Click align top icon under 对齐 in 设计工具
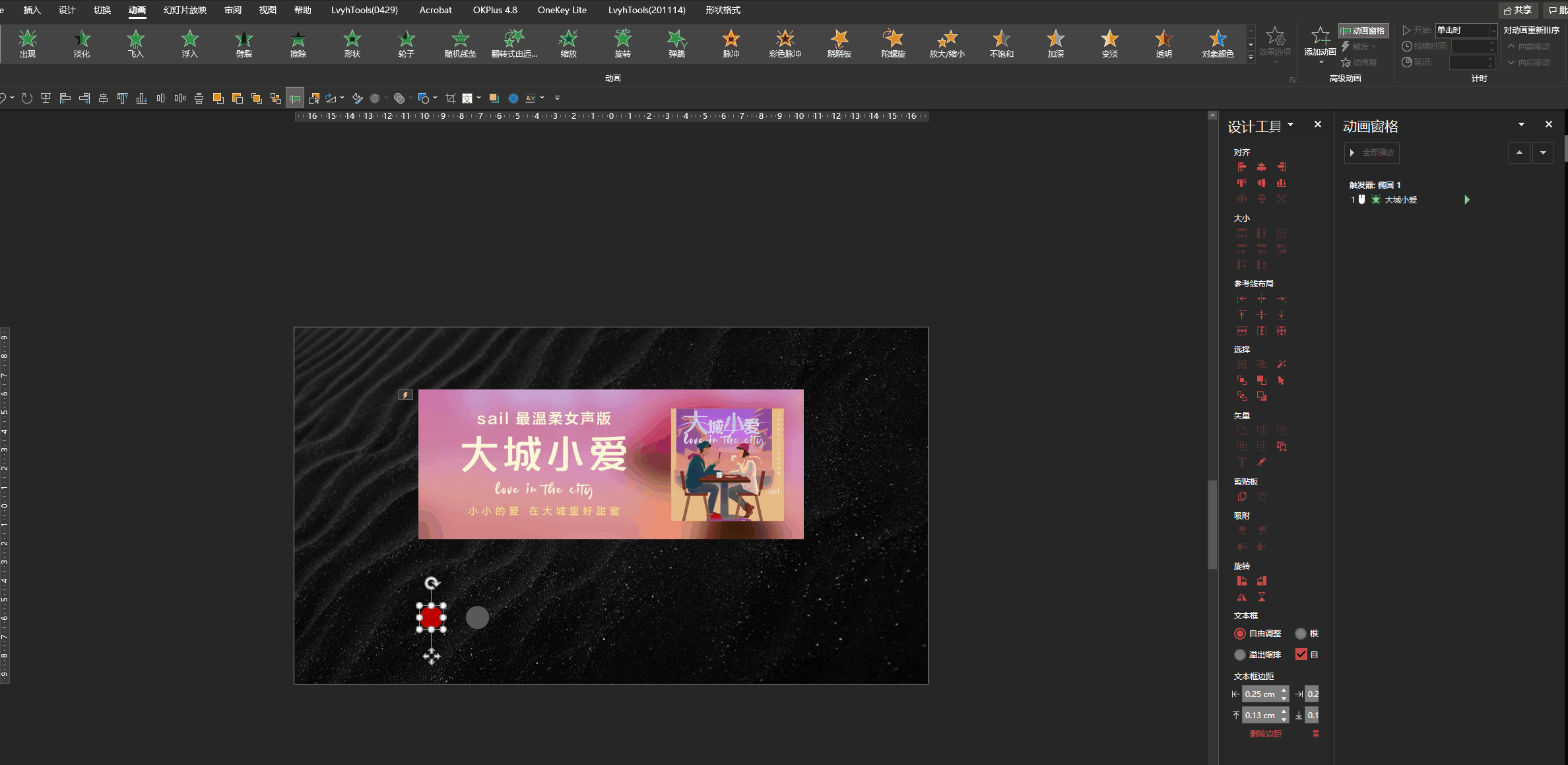 [x=1242, y=183]
